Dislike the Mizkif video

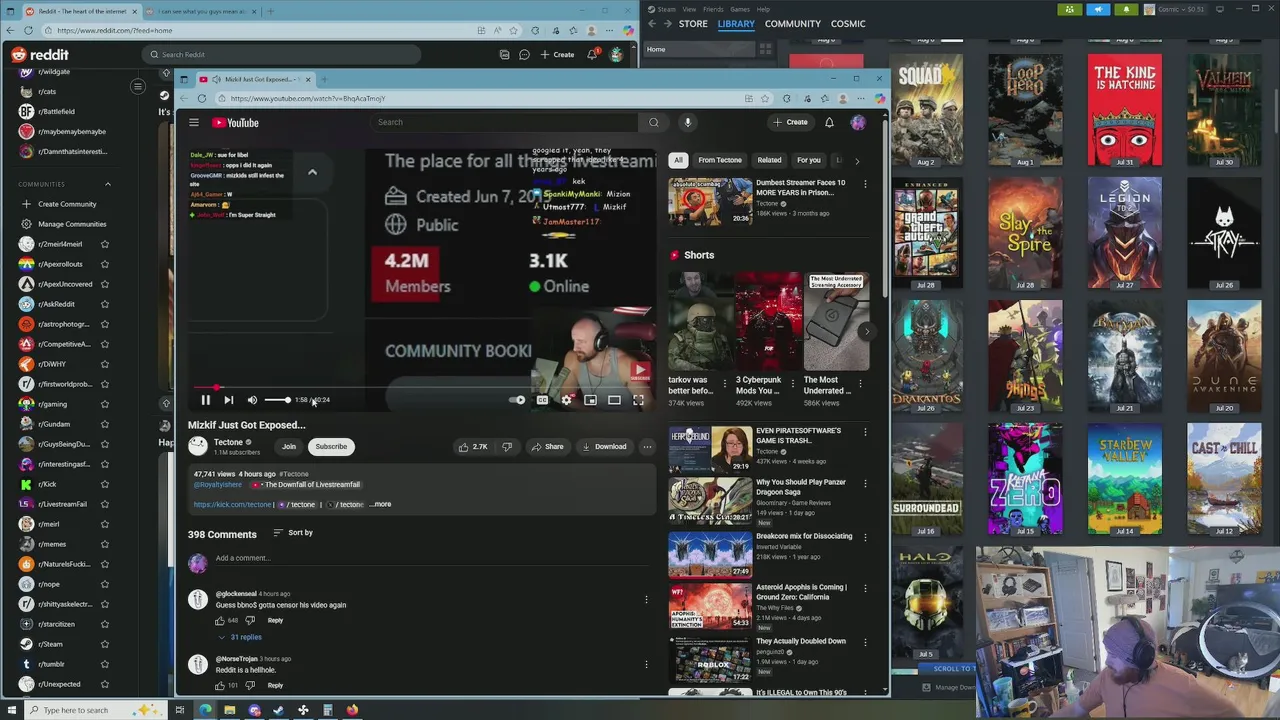507,447
